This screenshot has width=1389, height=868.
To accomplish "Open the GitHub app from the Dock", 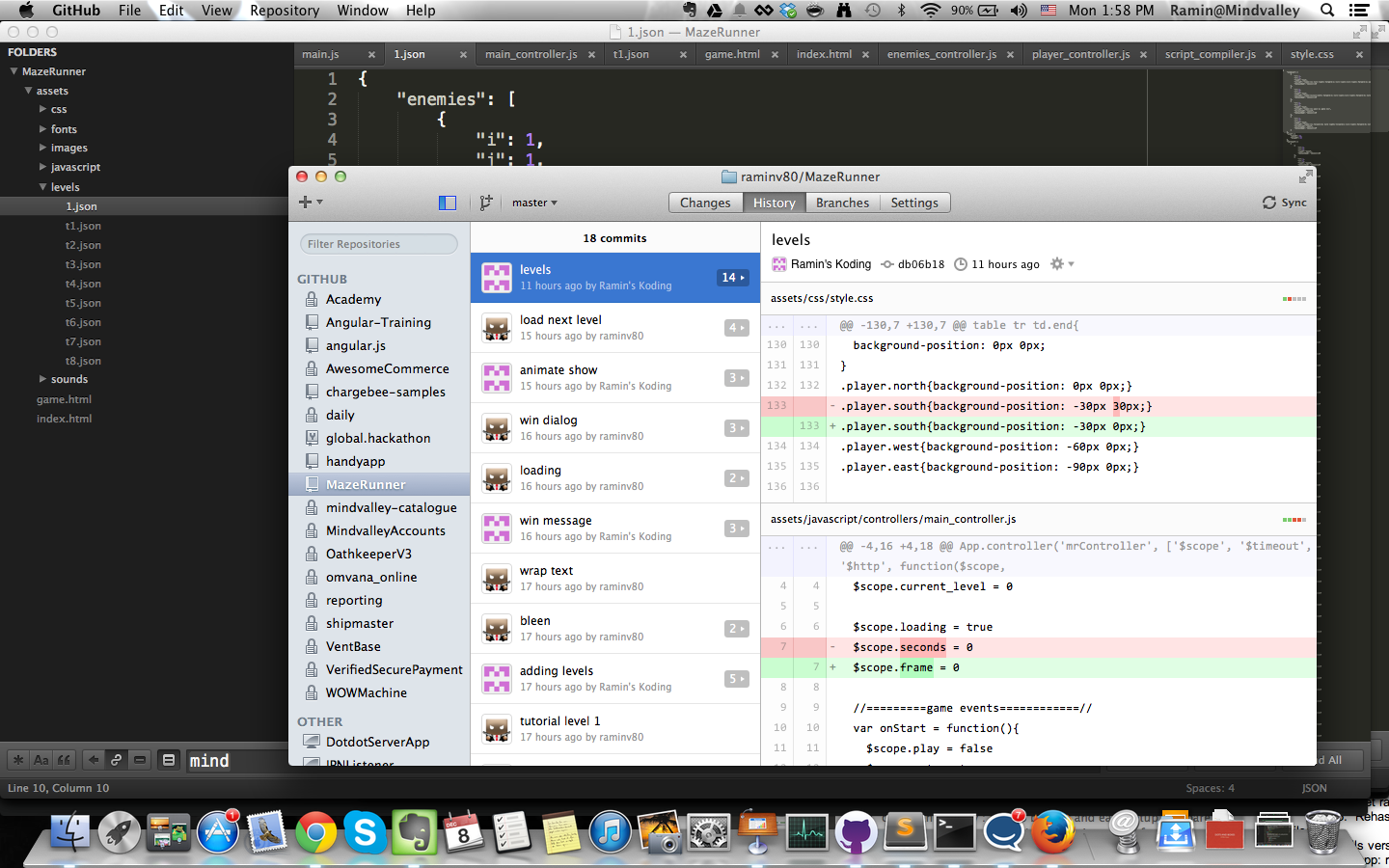I will [856, 832].
